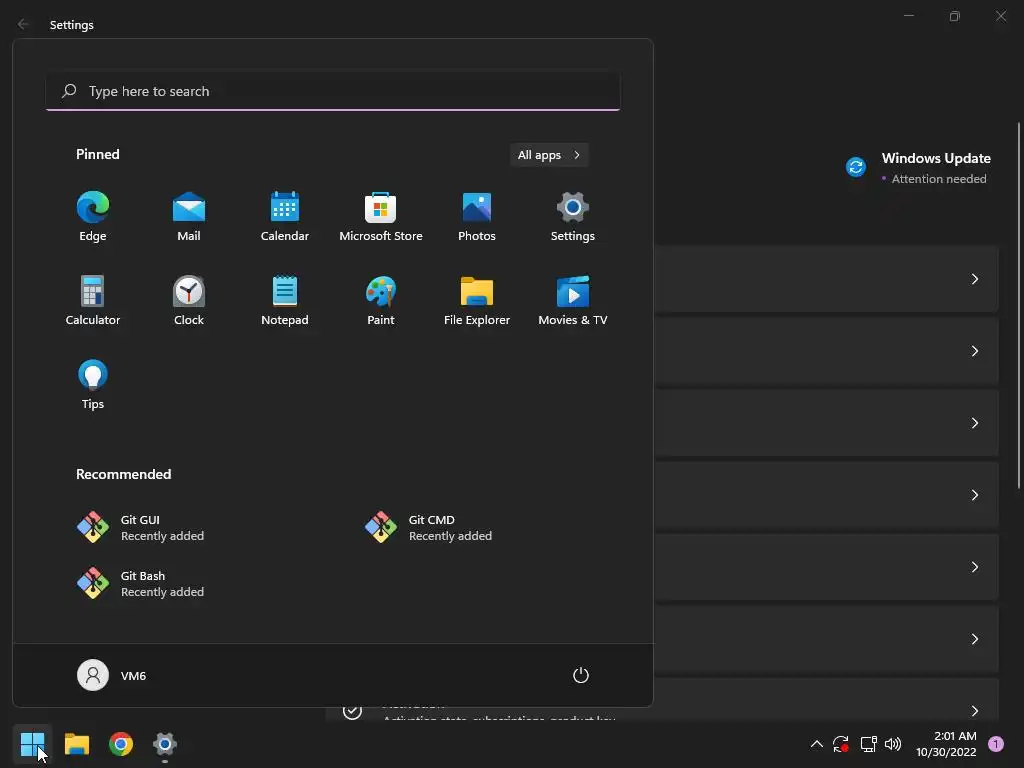
Task: Show All apps list
Action: click(x=549, y=155)
